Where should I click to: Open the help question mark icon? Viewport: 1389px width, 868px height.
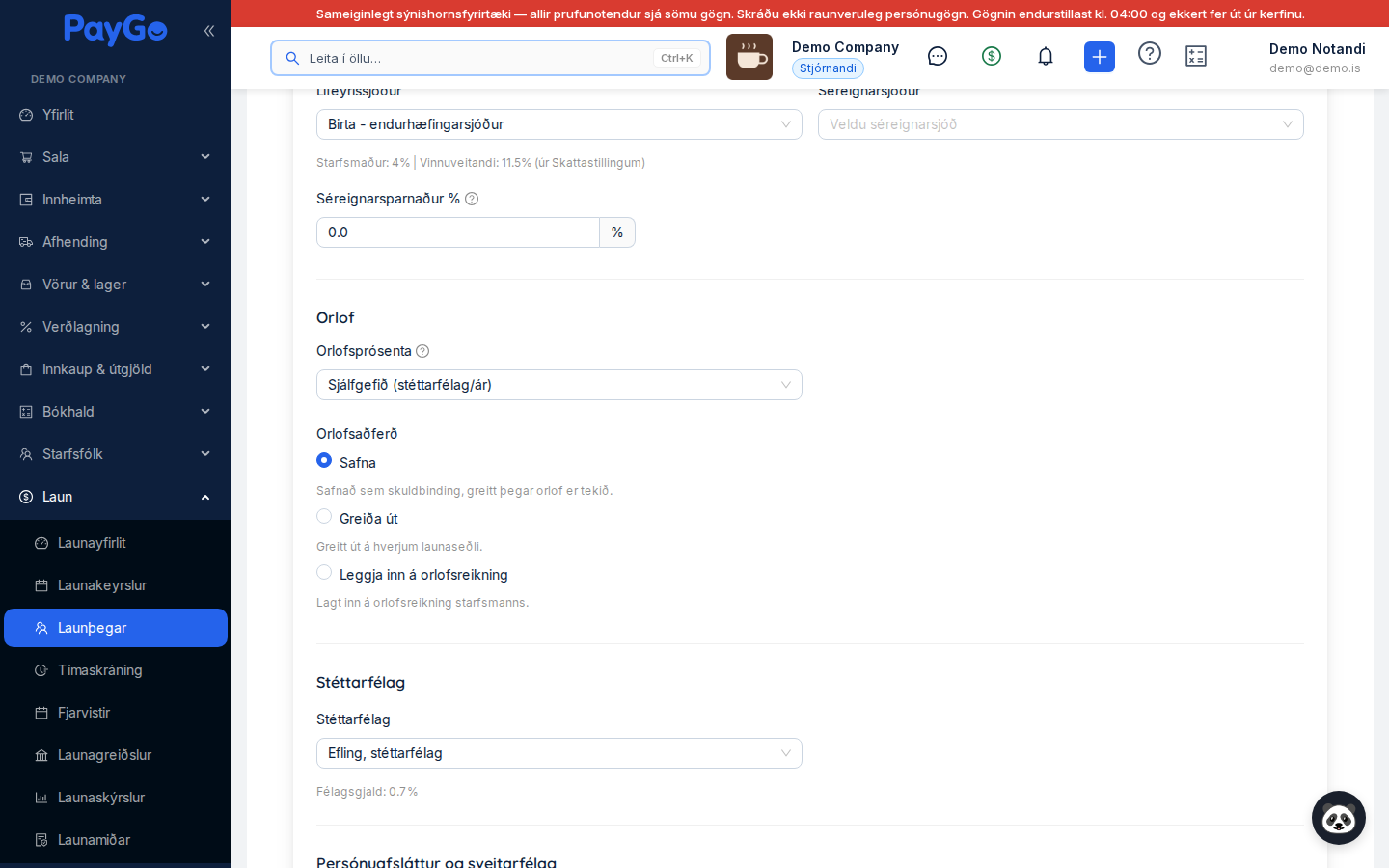coord(1150,53)
